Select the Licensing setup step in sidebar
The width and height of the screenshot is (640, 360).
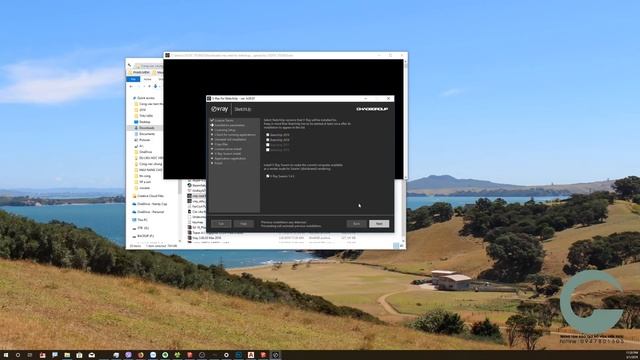(x=225, y=130)
